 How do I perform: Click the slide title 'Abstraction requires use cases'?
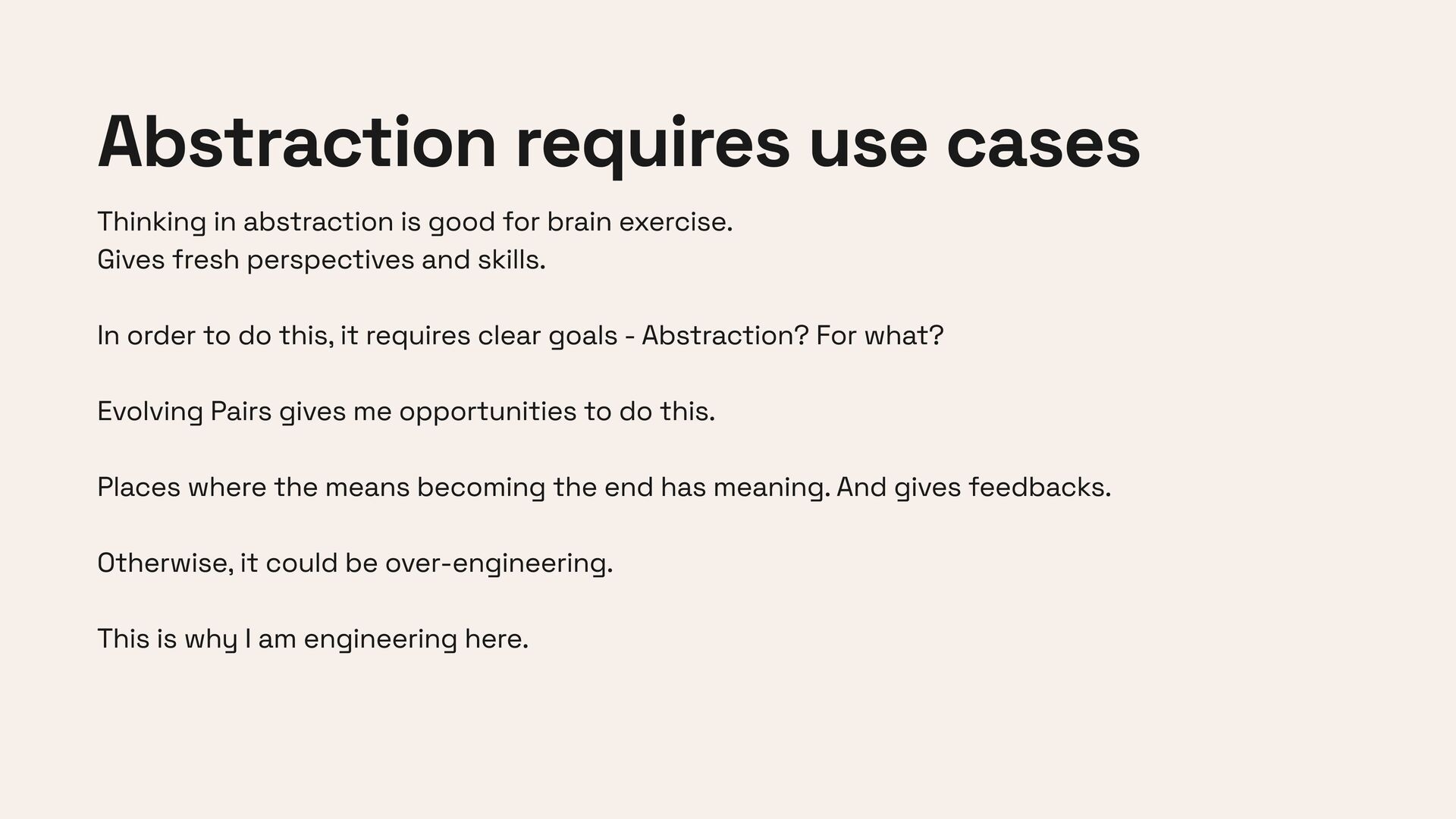[x=619, y=144]
